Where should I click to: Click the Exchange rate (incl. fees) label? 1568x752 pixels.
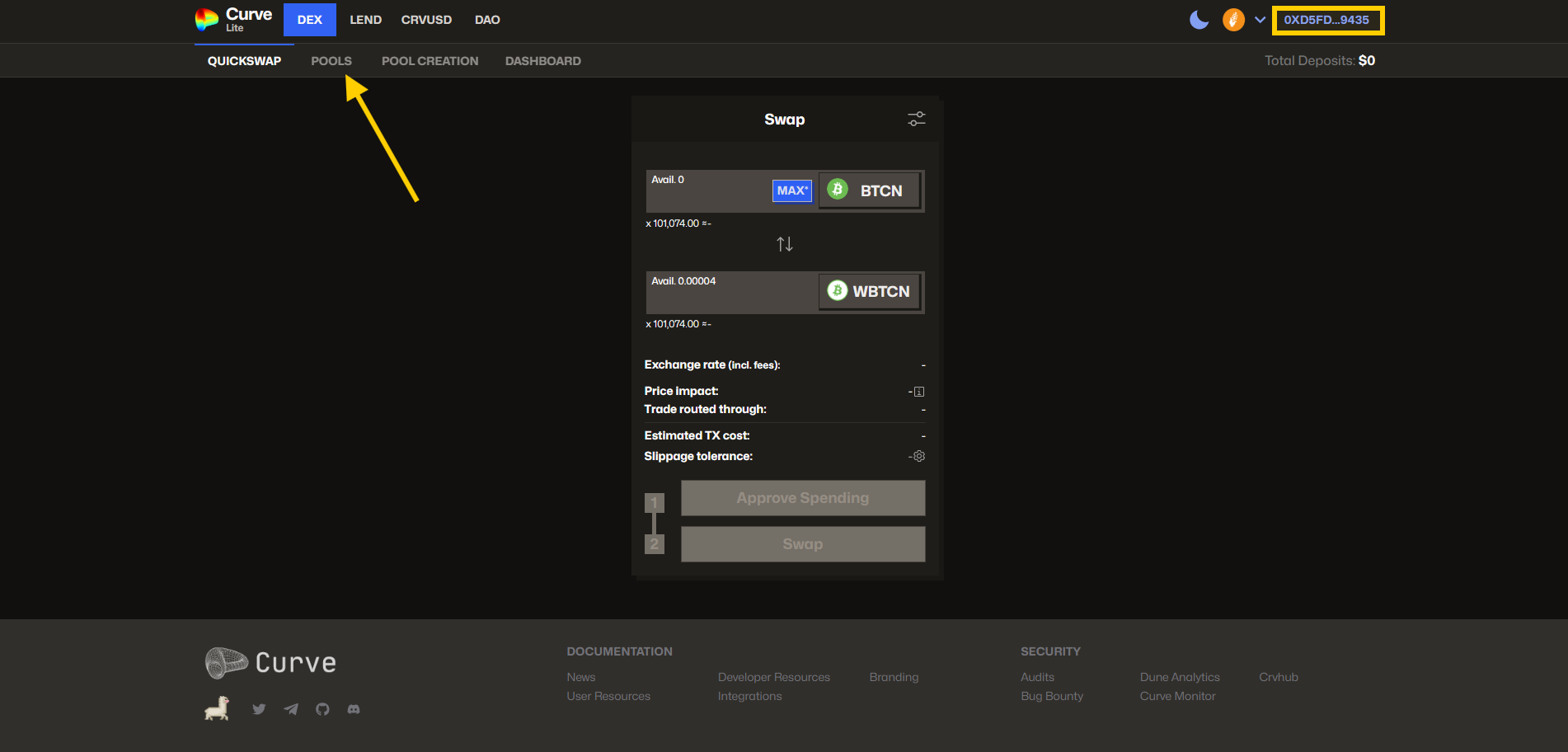click(x=712, y=364)
